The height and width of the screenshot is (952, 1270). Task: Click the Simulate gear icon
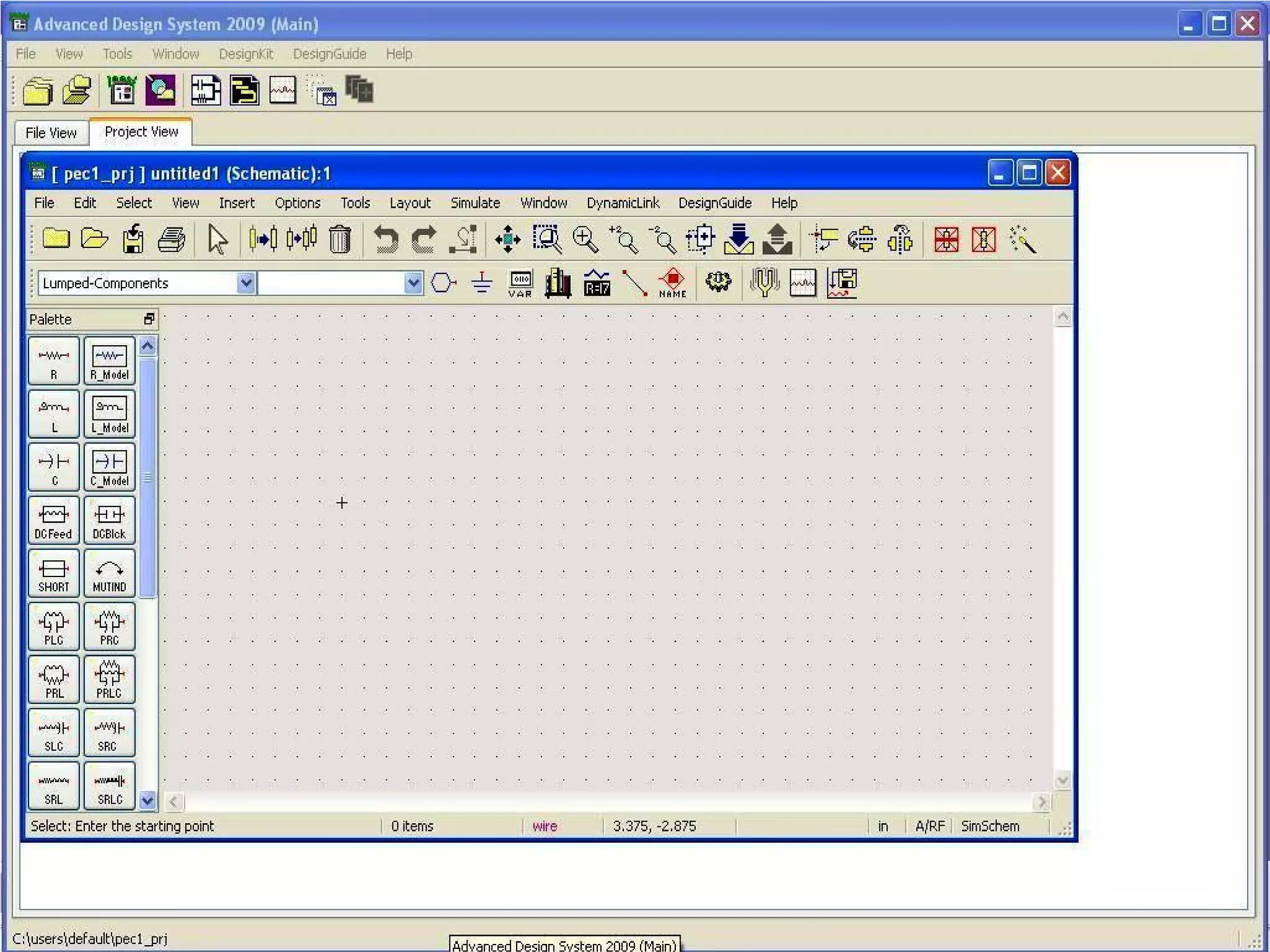[x=718, y=282]
